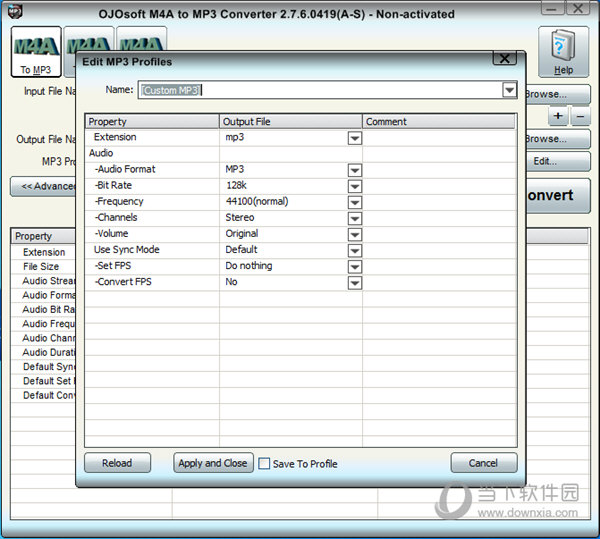Select the M4A To MP3 conversion icon
The image size is (600, 539).
(x=36, y=52)
